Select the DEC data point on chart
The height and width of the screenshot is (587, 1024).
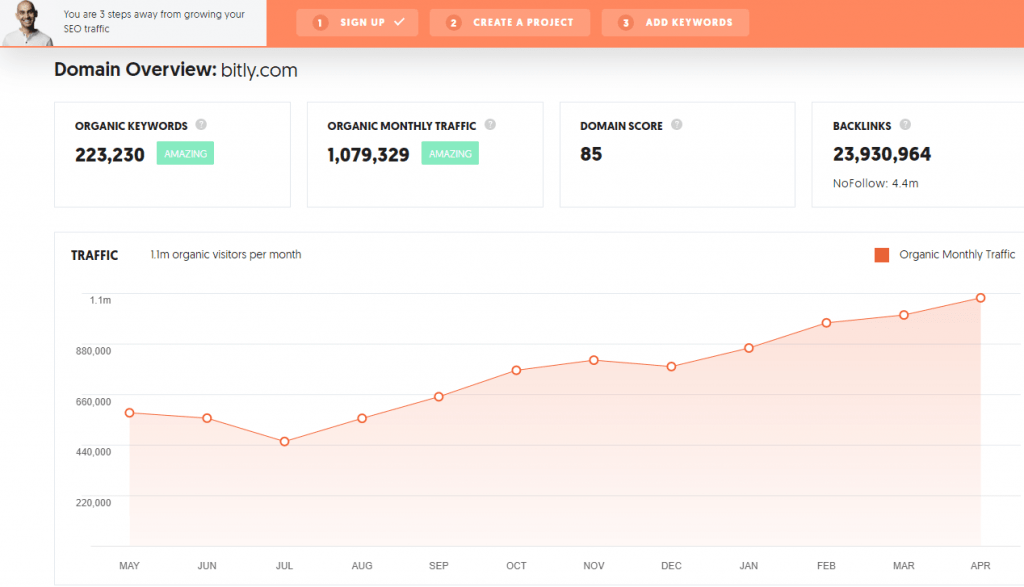(671, 367)
